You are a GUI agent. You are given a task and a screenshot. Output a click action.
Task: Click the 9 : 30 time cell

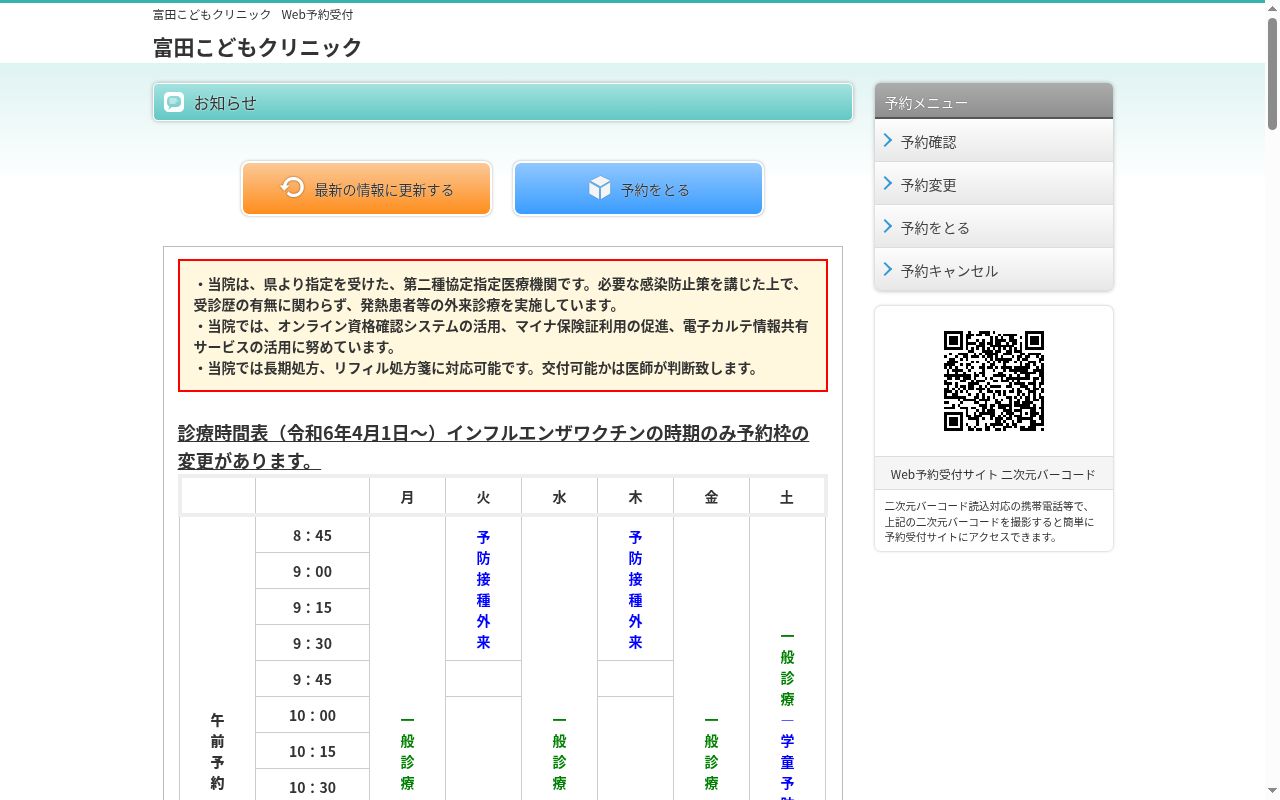[312, 643]
